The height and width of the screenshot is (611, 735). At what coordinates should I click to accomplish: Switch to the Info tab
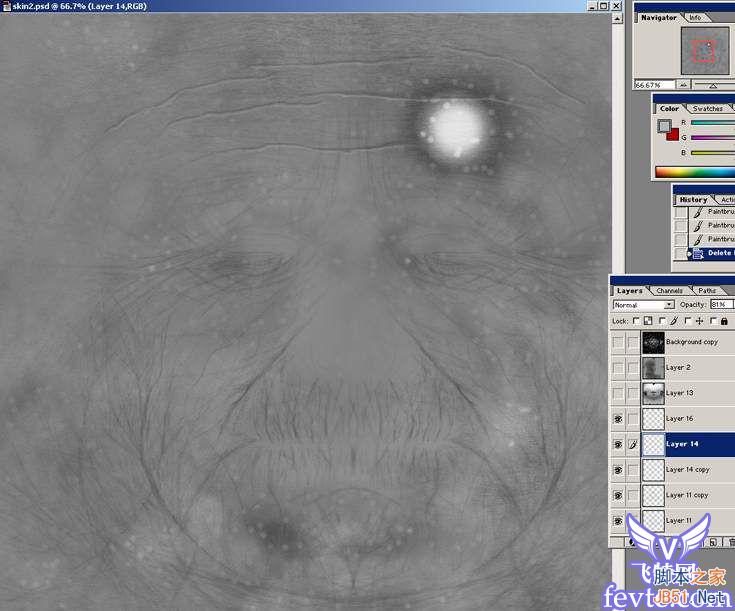click(x=696, y=17)
